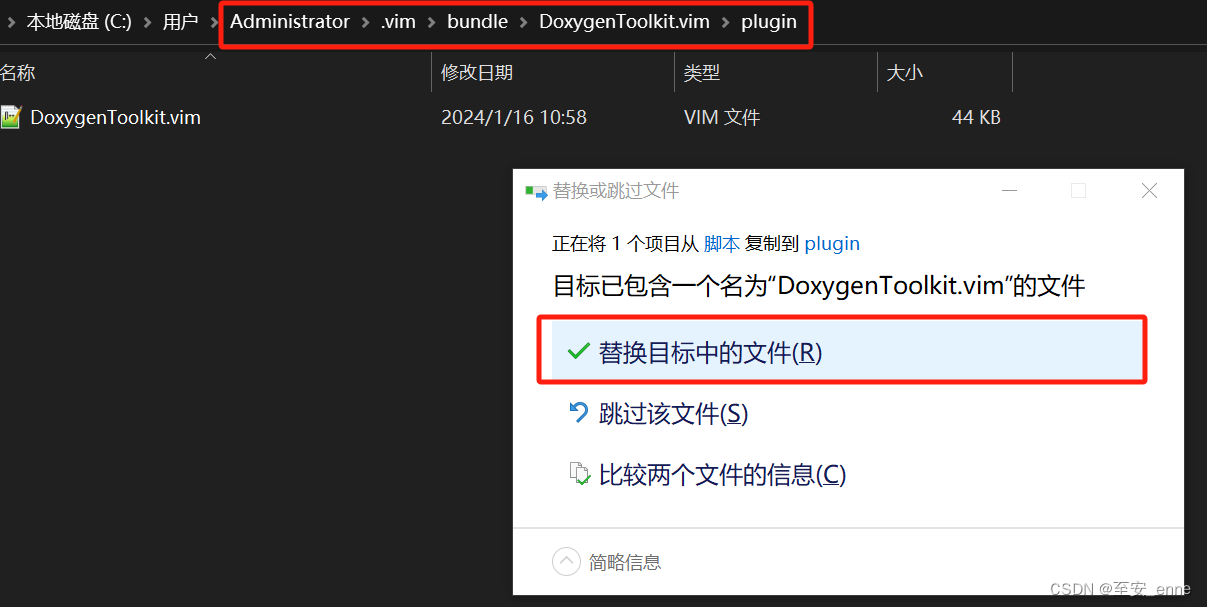
Task: Click the blue skip arrow icon
Action: [x=577, y=413]
